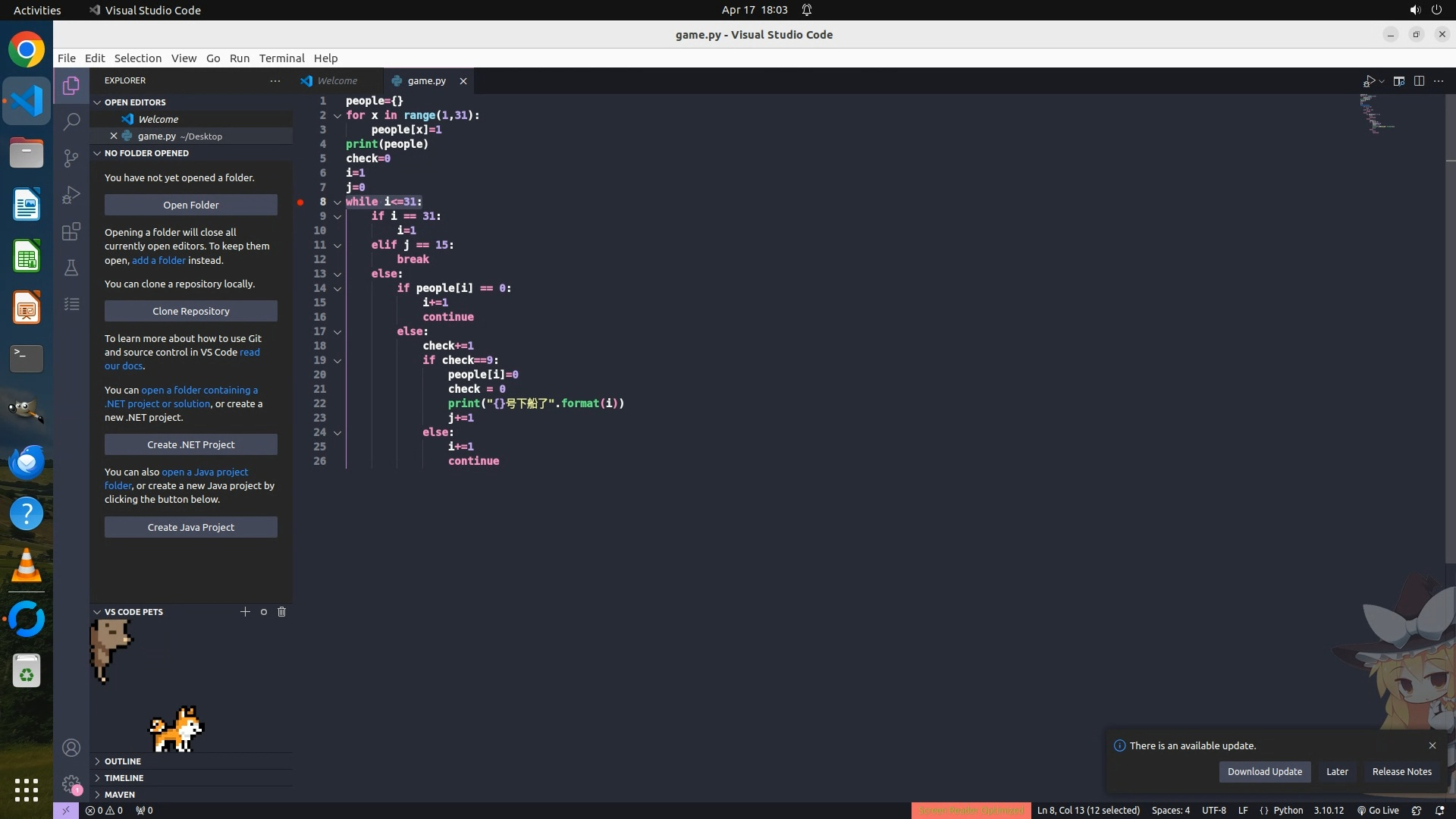Image resolution: width=1456 pixels, height=819 pixels.
Task: Open the Testing flask icon view
Action: [x=71, y=268]
